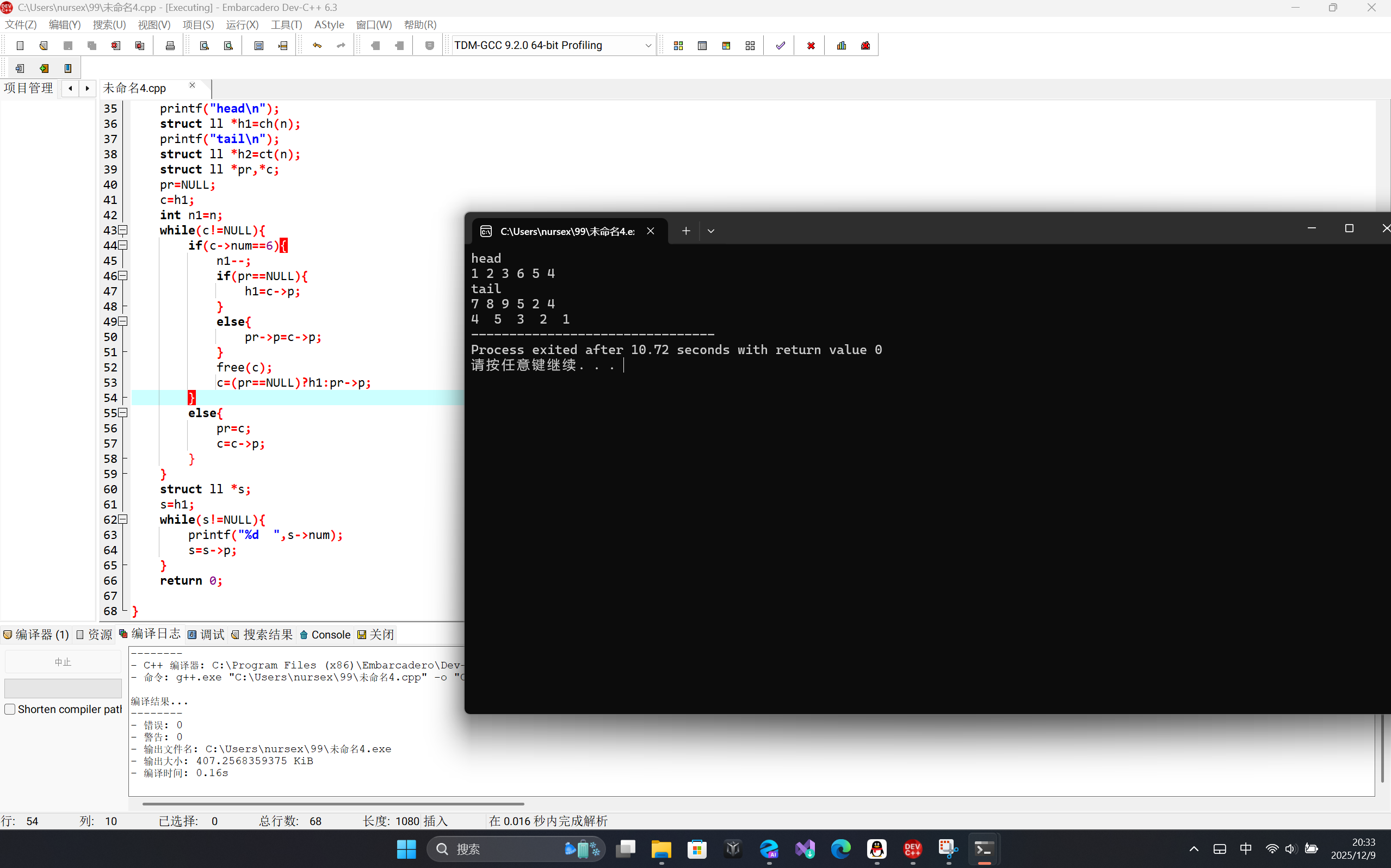
Task: Click the Profile analysis bar chart icon
Action: pos(841,45)
